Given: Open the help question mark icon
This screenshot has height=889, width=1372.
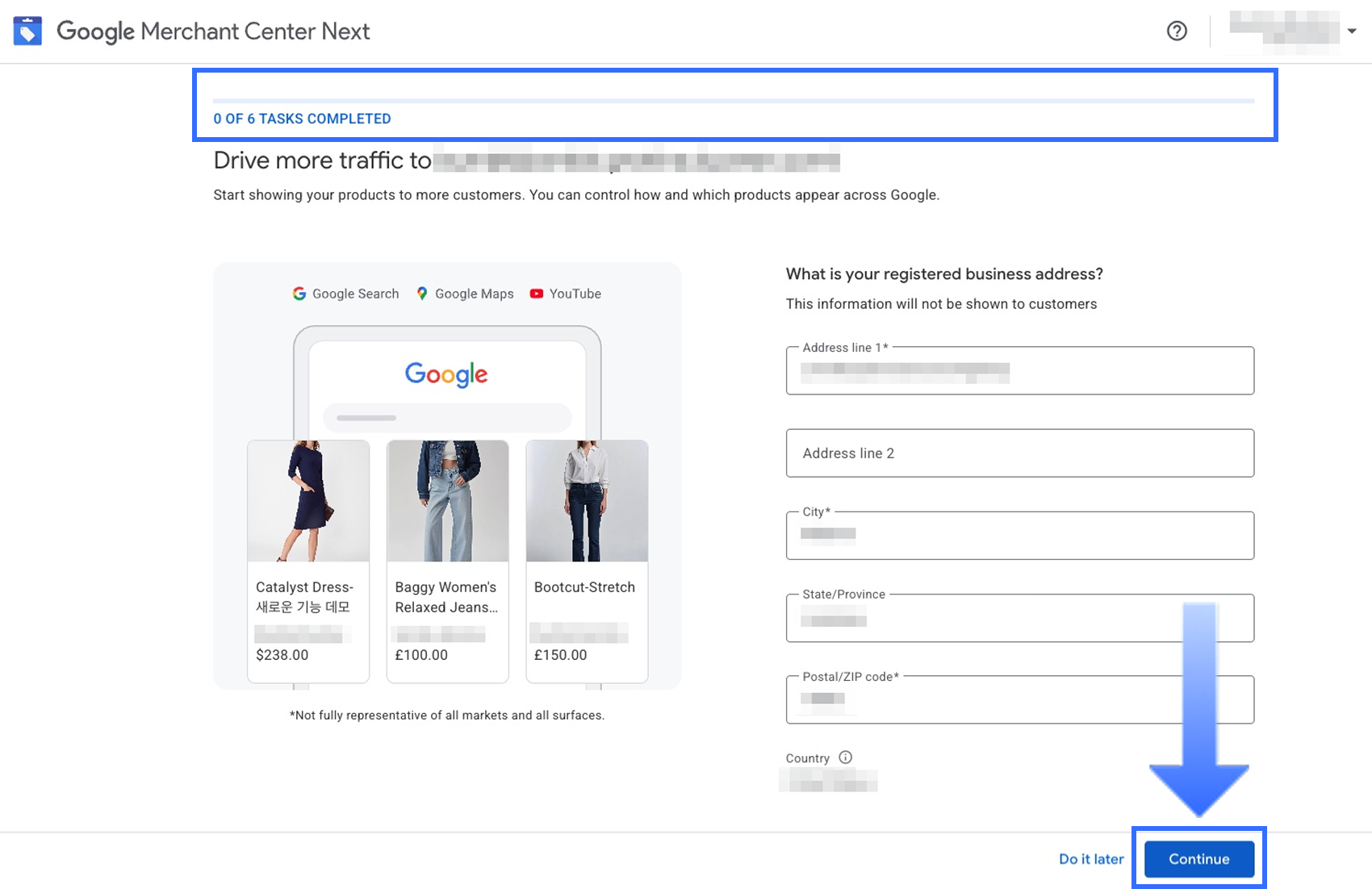Looking at the screenshot, I should [1177, 31].
